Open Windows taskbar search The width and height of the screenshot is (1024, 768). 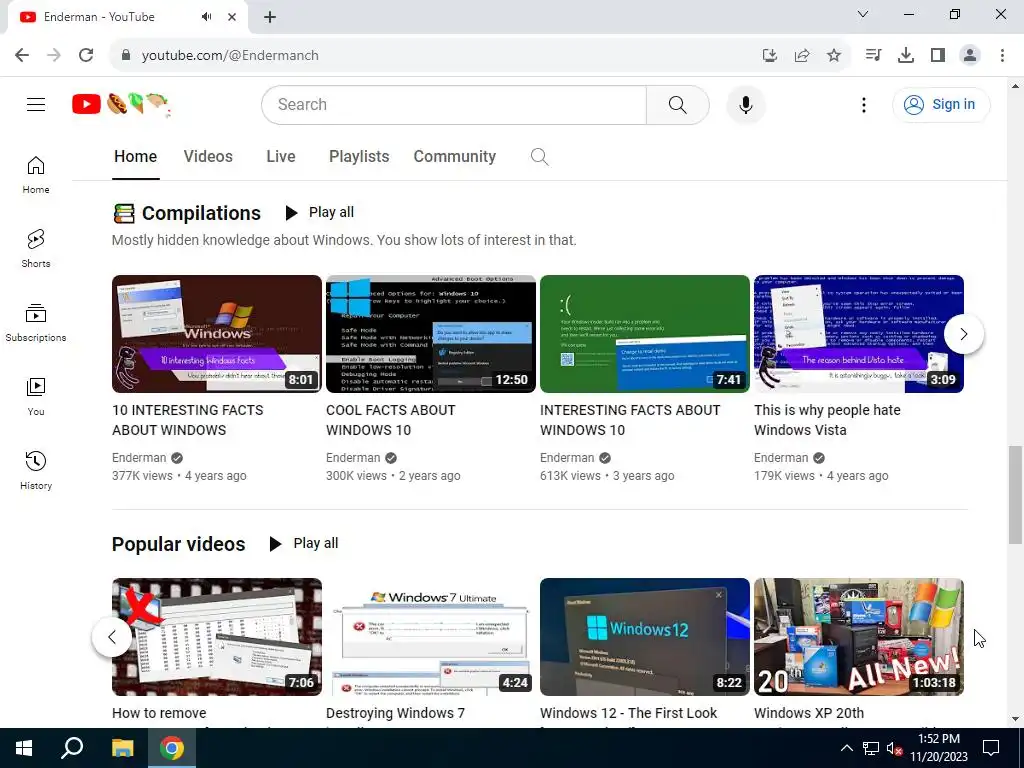[72, 748]
